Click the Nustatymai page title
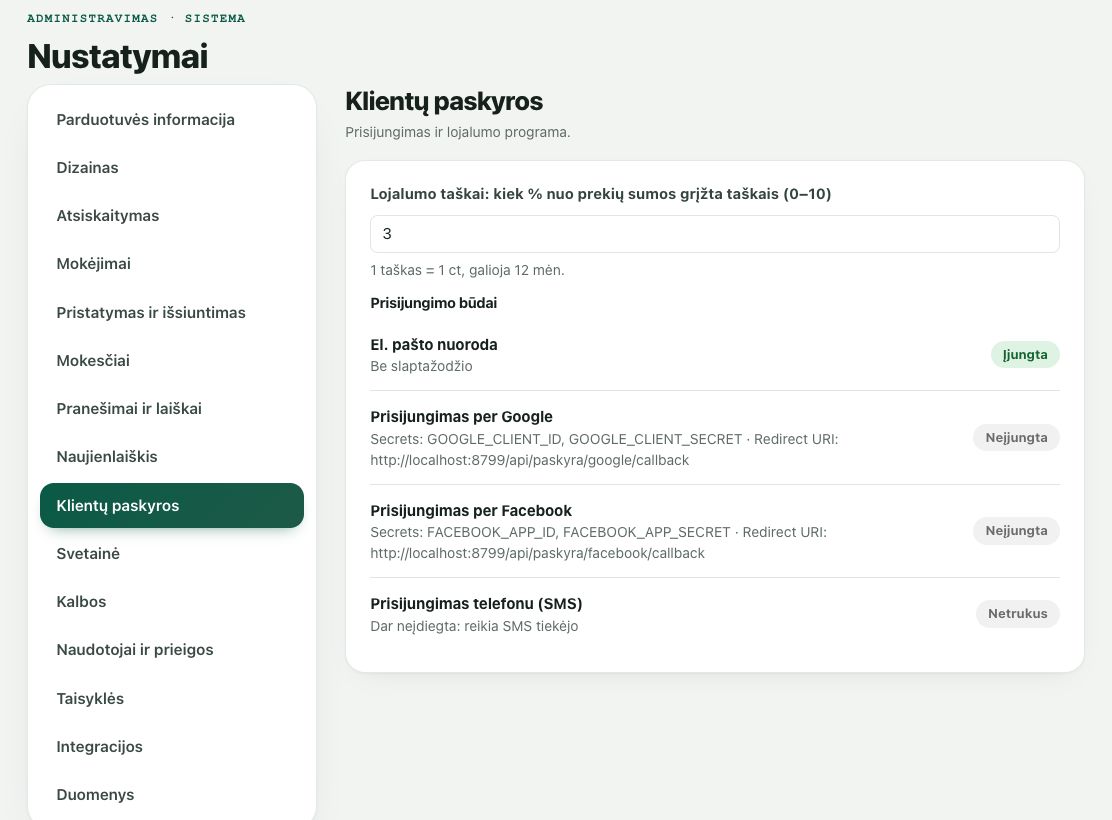 click(x=118, y=56)
